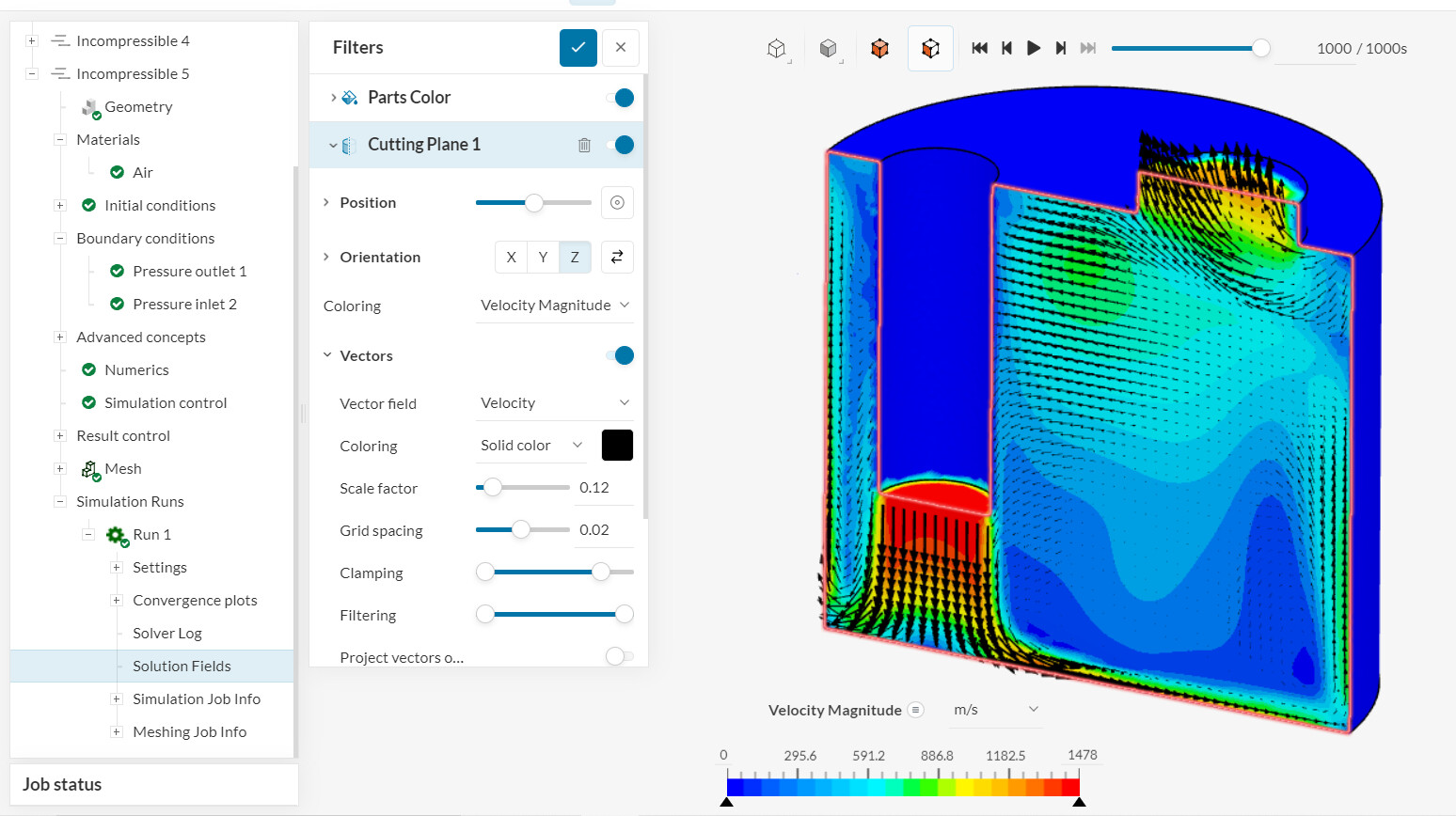Image resolution: width=1456 pixels, height=816 pixels.
Task: Open the Vector field Velocity dropdown
Action: tap(555, 403)
